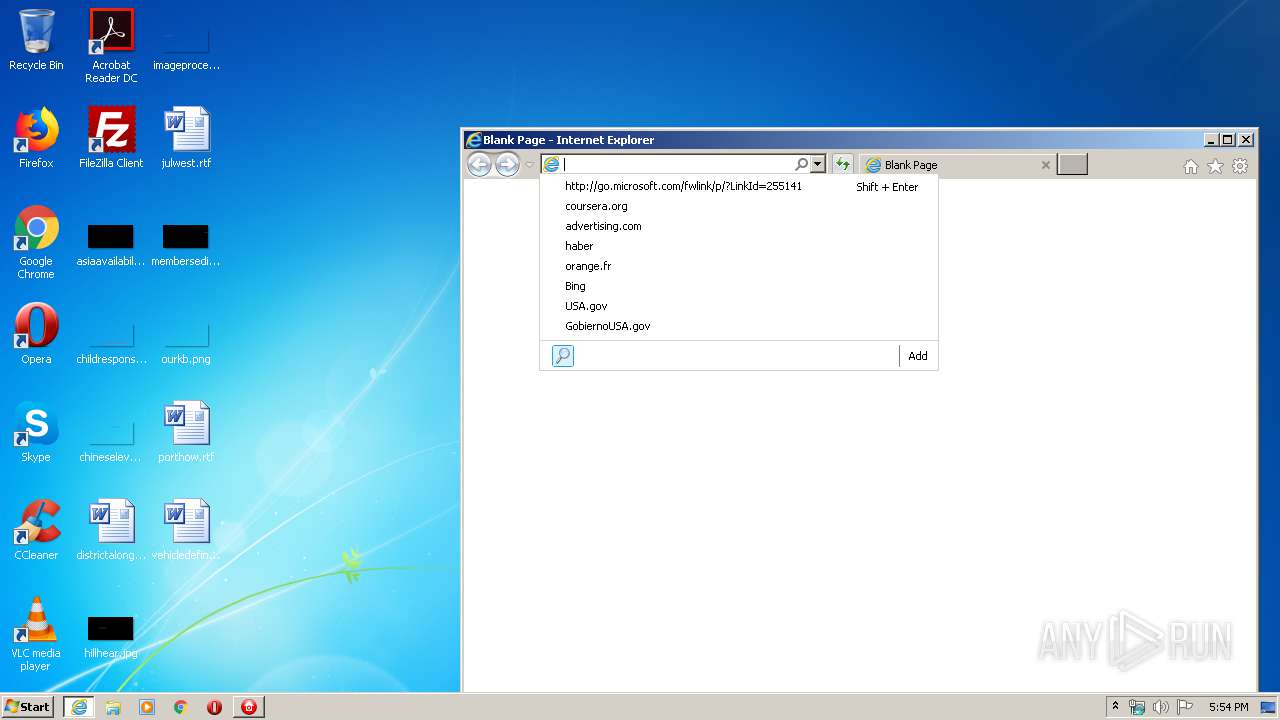Open Favorites star icon
The height and width of the screenshot is (720, 1280).
click(x=1215, y=167)
